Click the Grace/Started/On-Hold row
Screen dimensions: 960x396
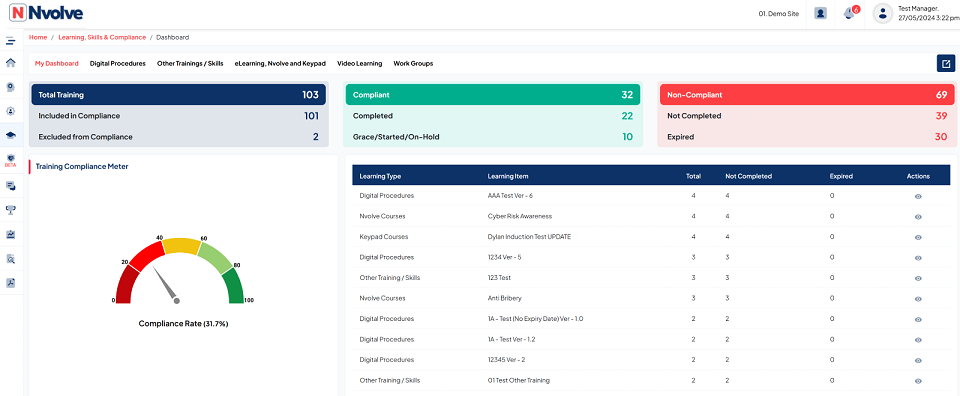click(x=493, y=137)
